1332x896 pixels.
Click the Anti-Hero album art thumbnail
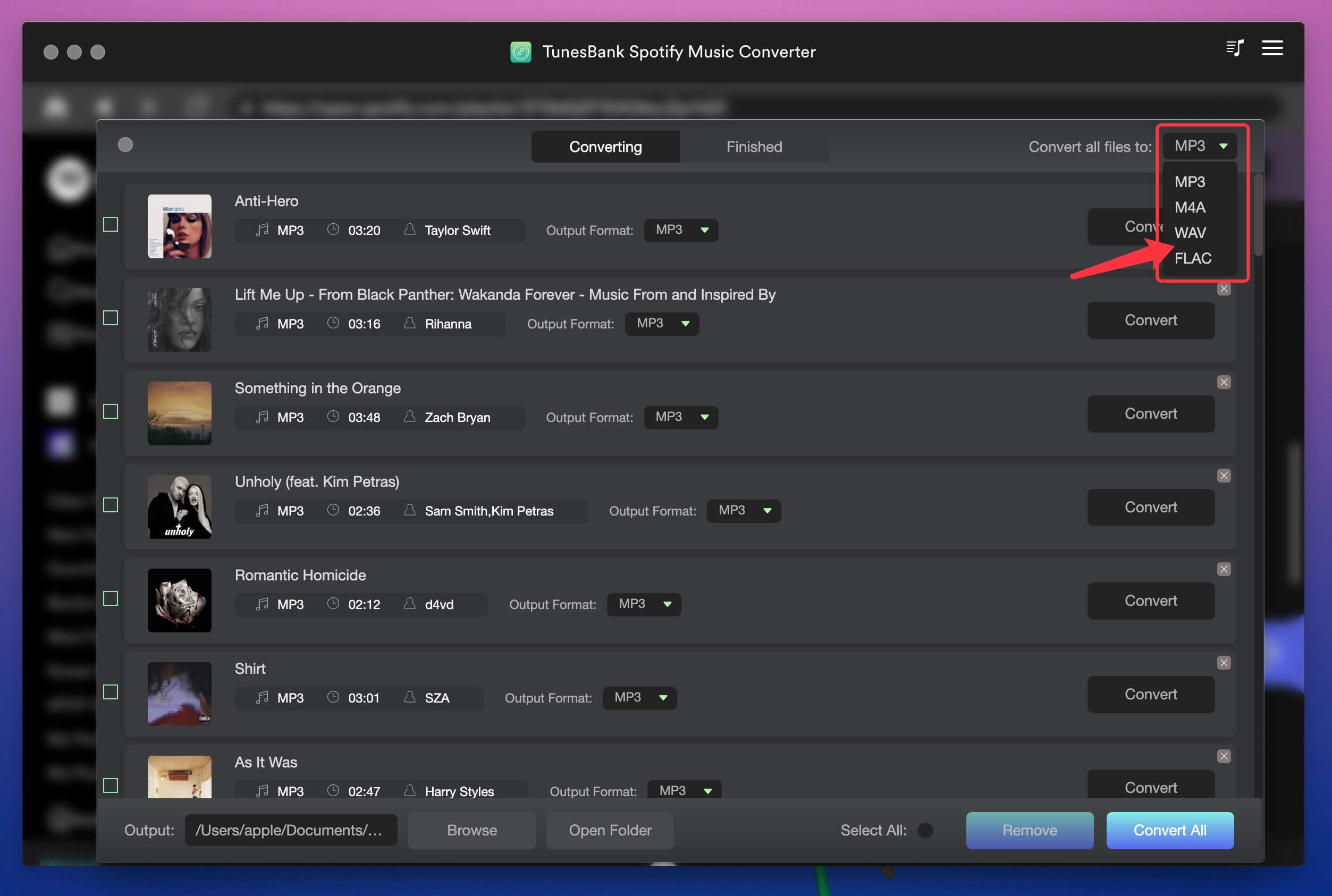coord(181,225)
